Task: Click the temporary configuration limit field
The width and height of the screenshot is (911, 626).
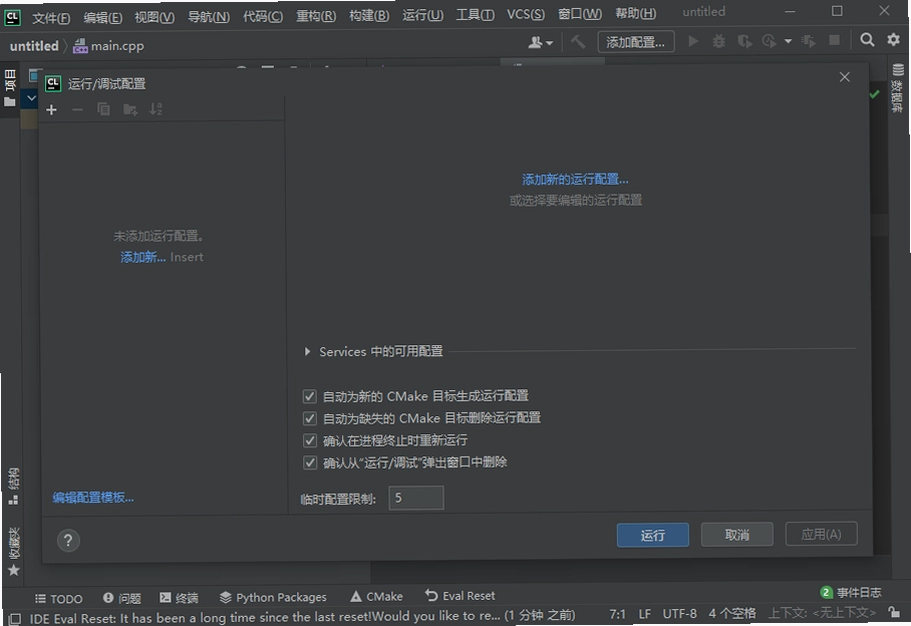Action: click(x=416, y=498)
